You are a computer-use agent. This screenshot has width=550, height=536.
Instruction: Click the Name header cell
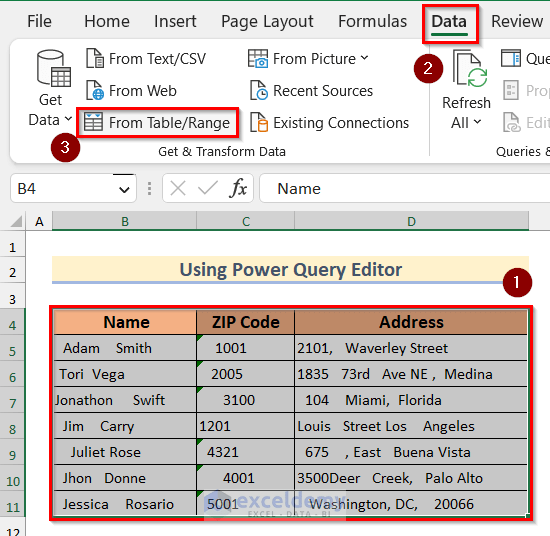click(x=125, y=322)
